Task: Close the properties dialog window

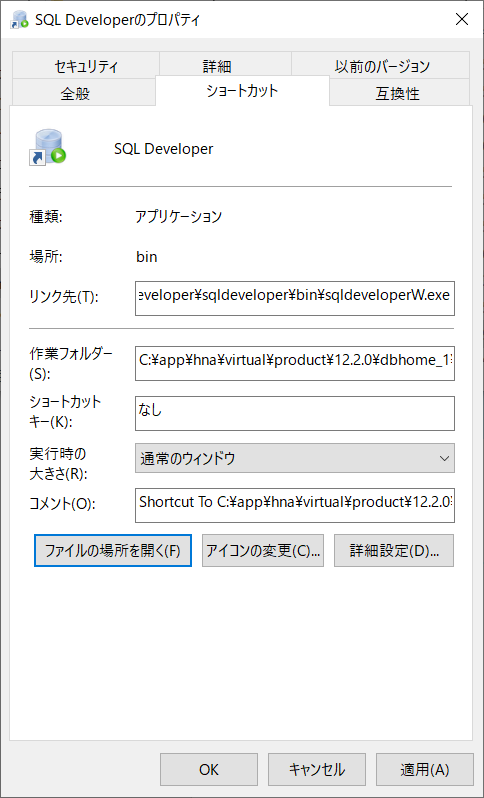Action: tap(461, 19)
